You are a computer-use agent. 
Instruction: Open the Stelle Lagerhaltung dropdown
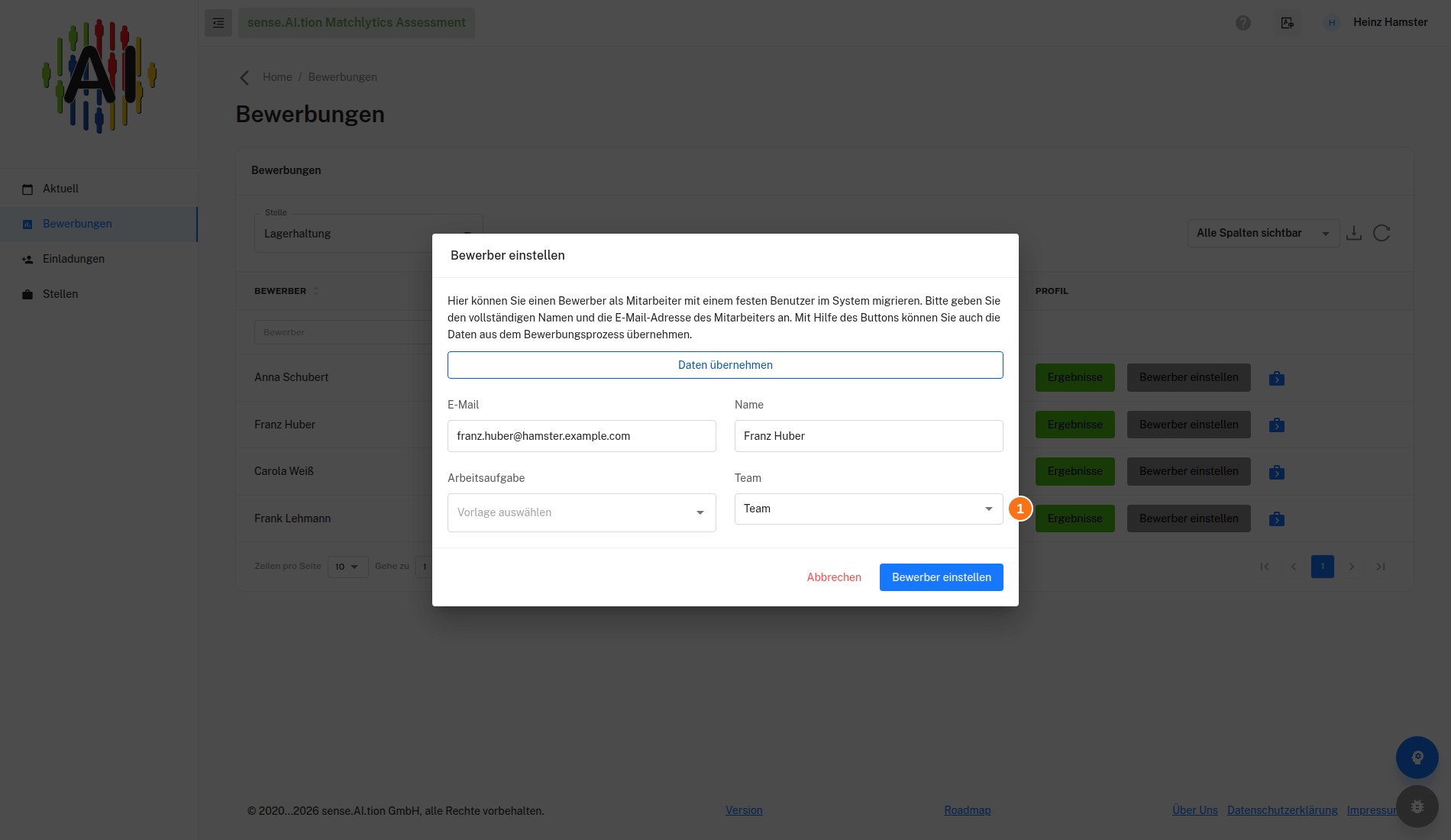pos(369,234)
